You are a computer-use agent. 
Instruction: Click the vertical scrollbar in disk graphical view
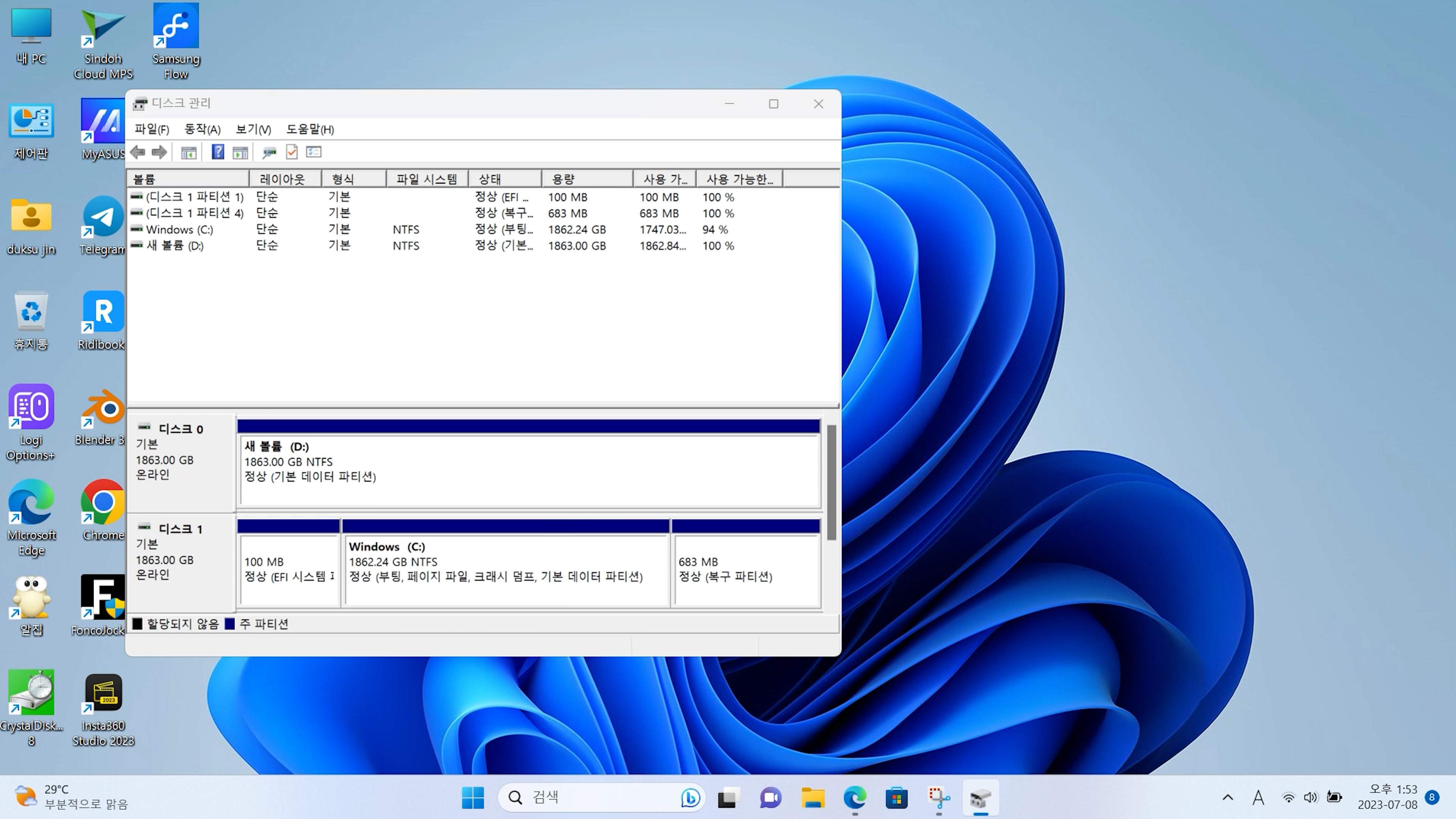click(831, 482)
